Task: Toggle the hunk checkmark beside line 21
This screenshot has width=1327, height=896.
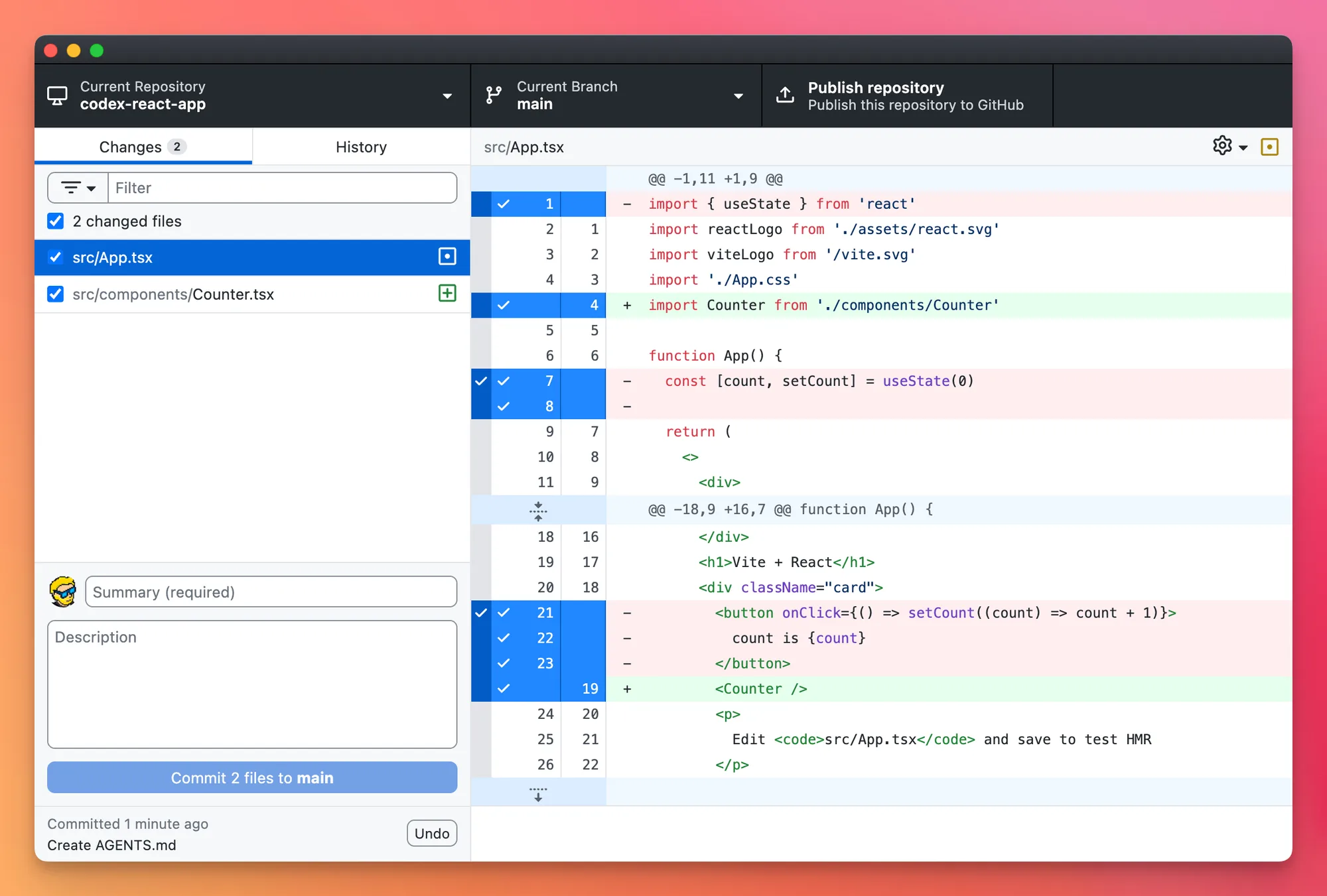Action: pyautogui.click(x=481, y=613)
